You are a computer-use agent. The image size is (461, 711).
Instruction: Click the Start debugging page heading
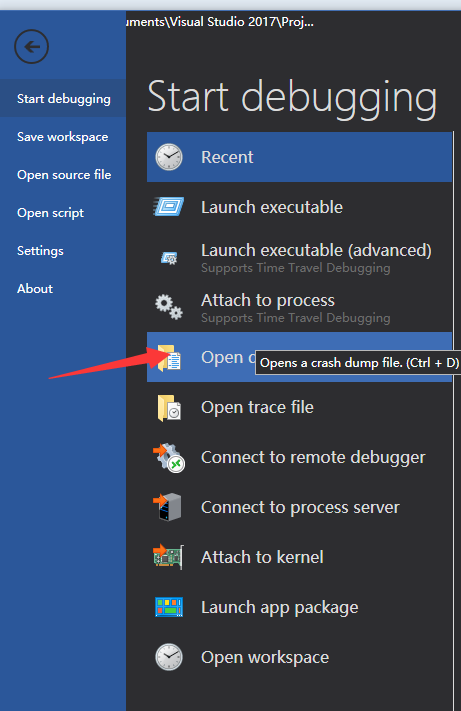pos(292,97)
